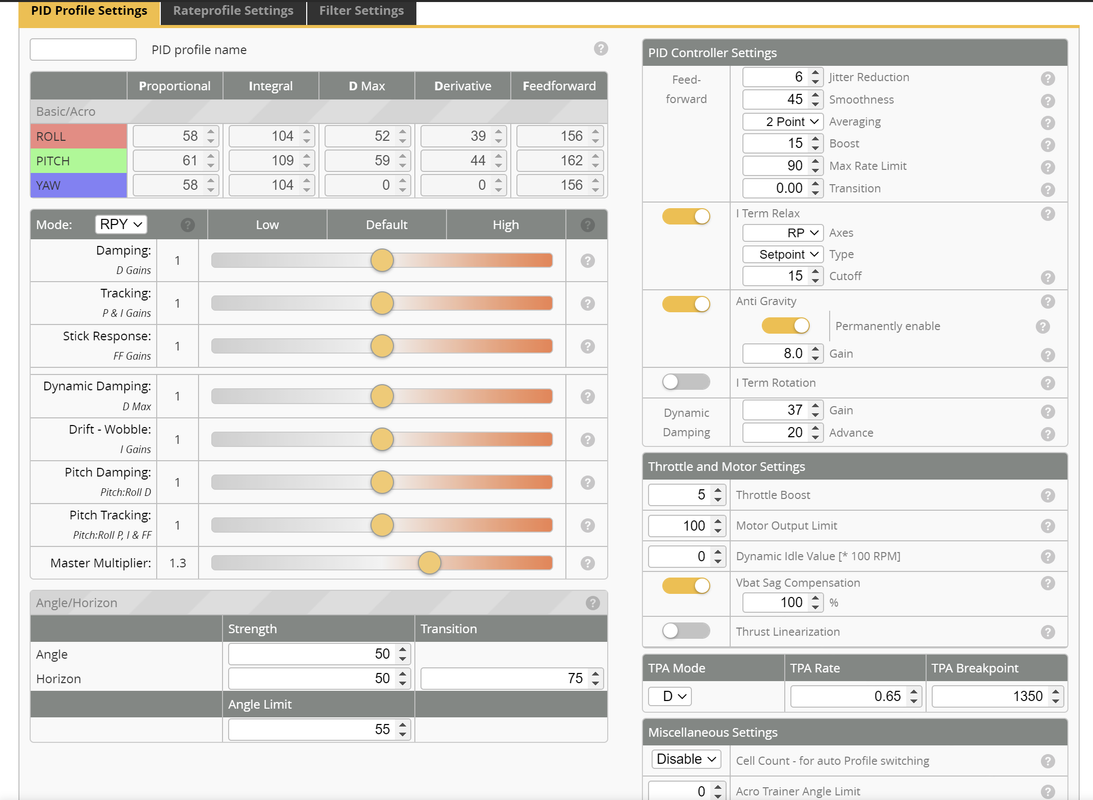Switch to Filter Settings tab
This screenshot has height=800, width=1093.
(x=361, y=11)
